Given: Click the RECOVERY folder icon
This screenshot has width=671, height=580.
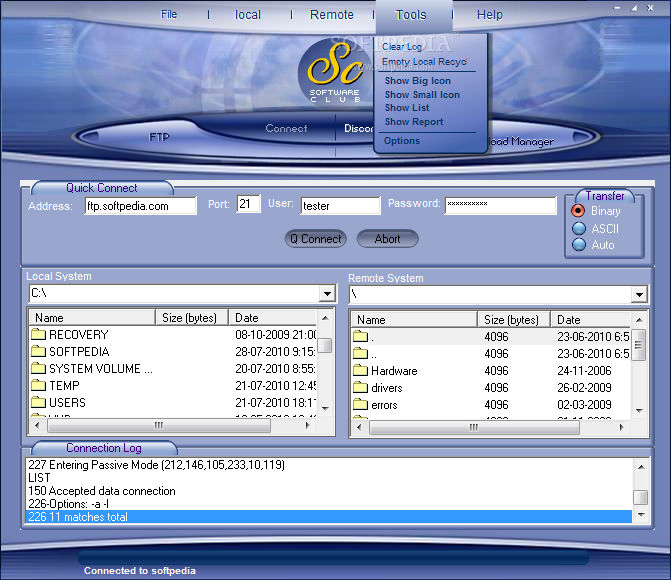Looking at the screenshot, I should (x=39, y=335).
